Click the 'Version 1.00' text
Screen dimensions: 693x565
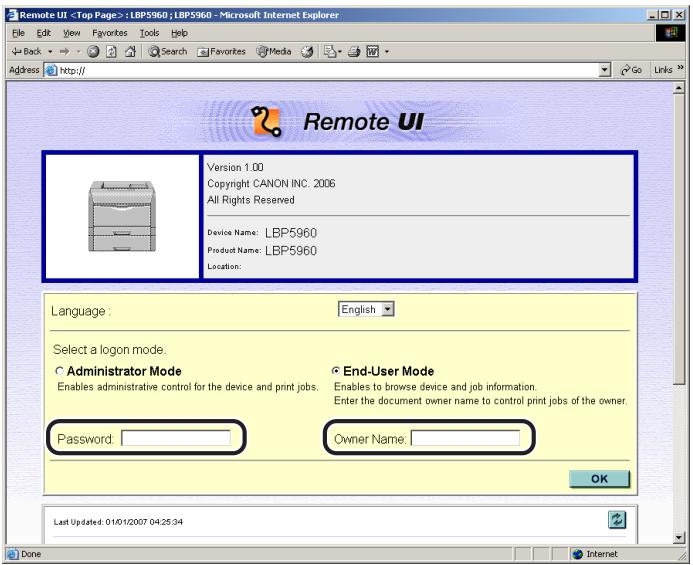coord(235,168)
